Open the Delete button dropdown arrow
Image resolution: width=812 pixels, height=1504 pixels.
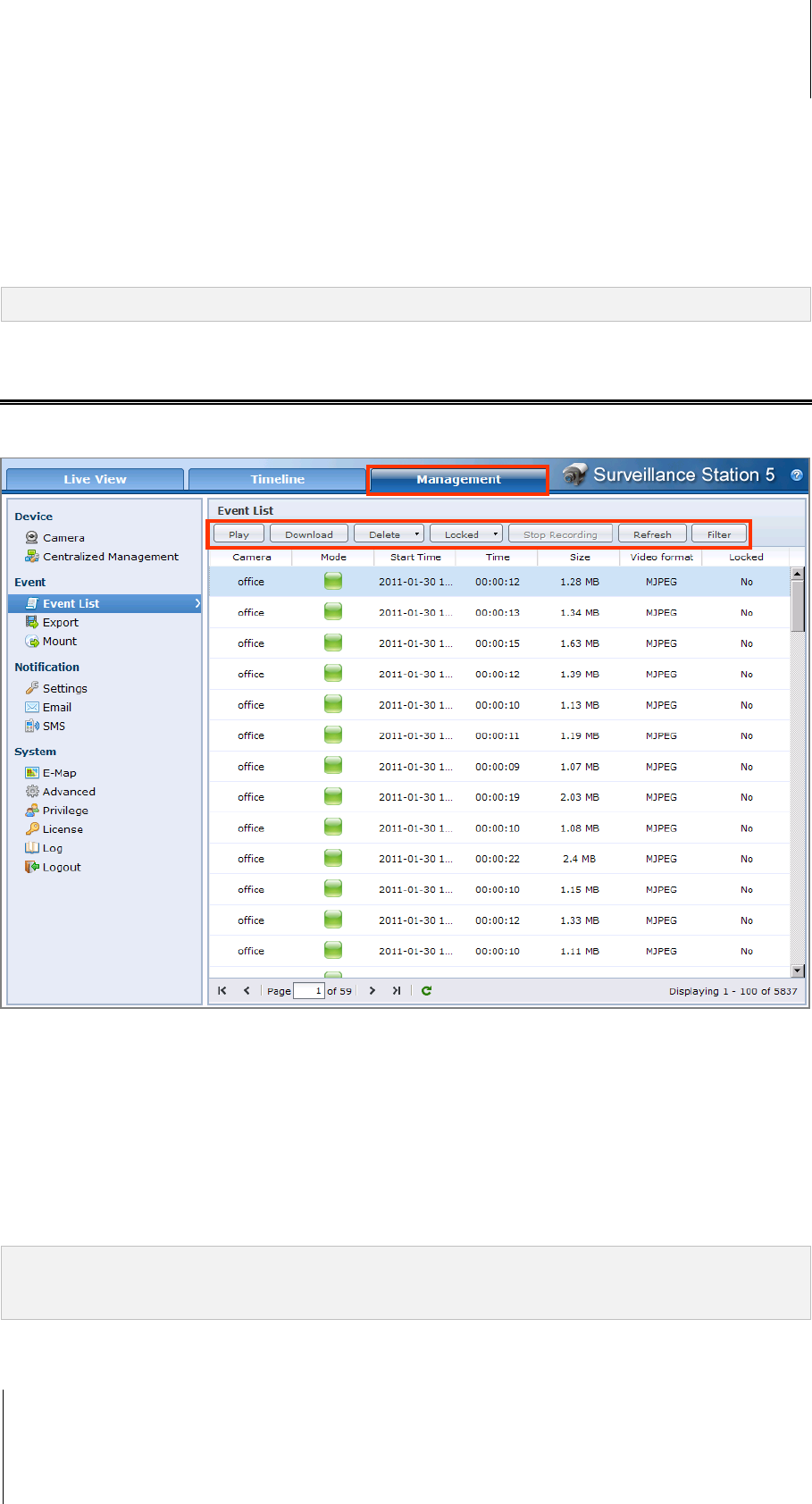[416, 534]
